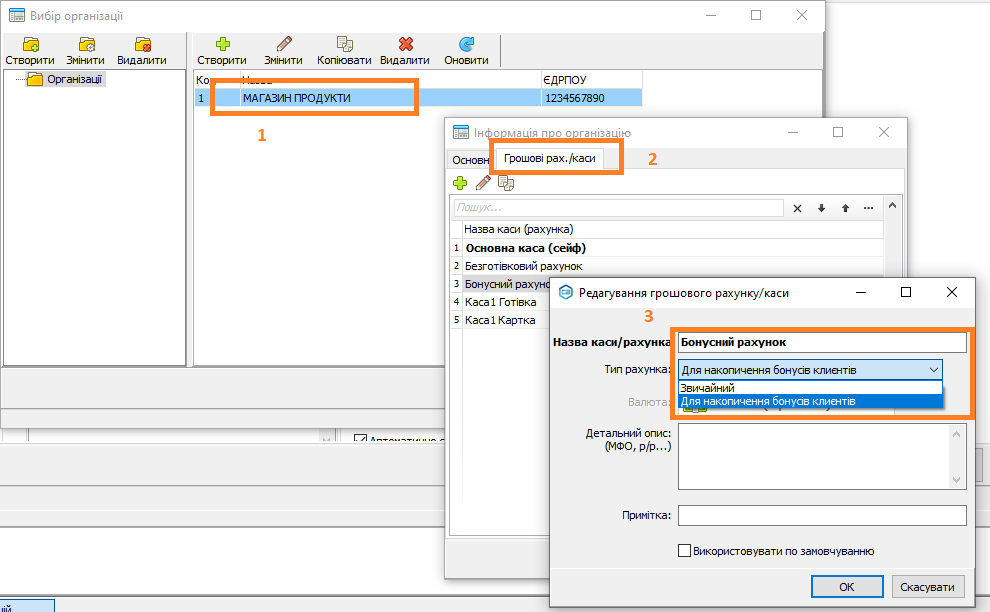Close the Інформація про організацію window

point(884,132)
